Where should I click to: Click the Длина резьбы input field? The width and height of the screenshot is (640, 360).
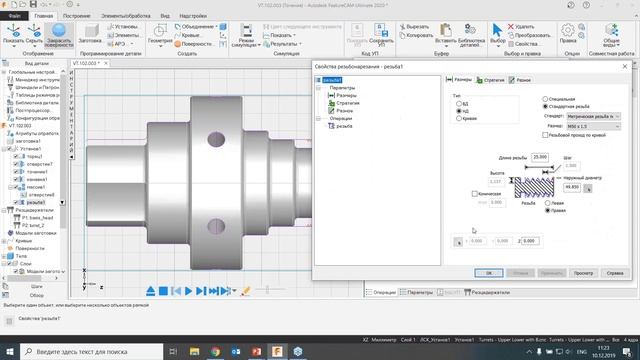[540, 157]
